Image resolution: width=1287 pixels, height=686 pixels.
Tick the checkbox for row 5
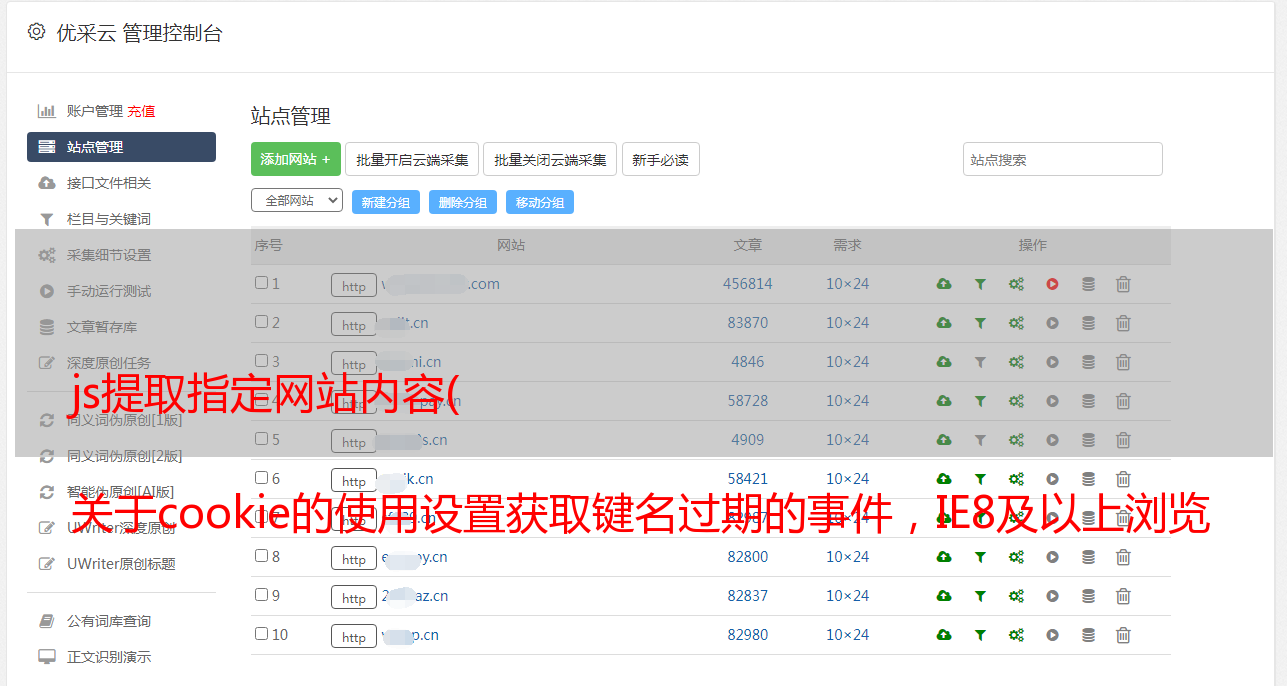pos(261,439)
